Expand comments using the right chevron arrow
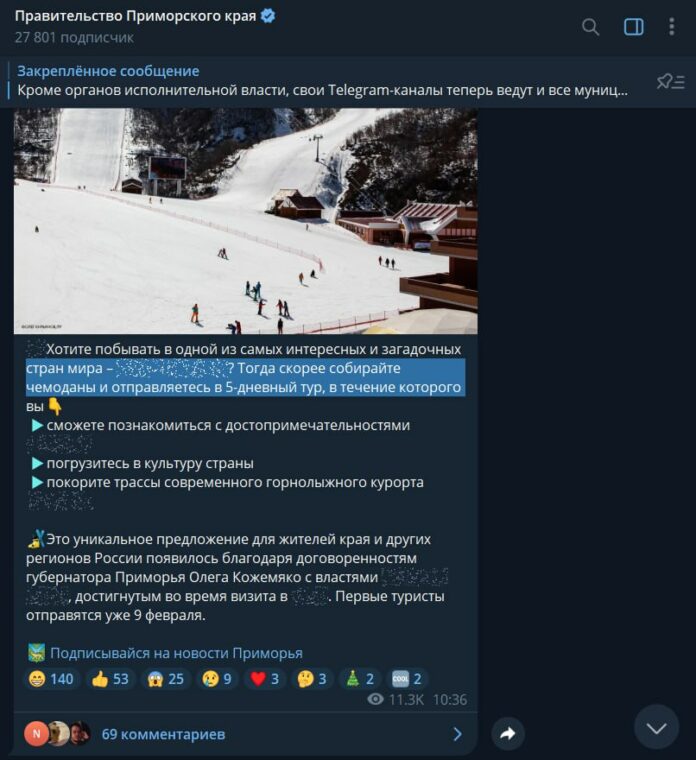Image resolution: width=696 pixels, height=760 pixels. 458,734
